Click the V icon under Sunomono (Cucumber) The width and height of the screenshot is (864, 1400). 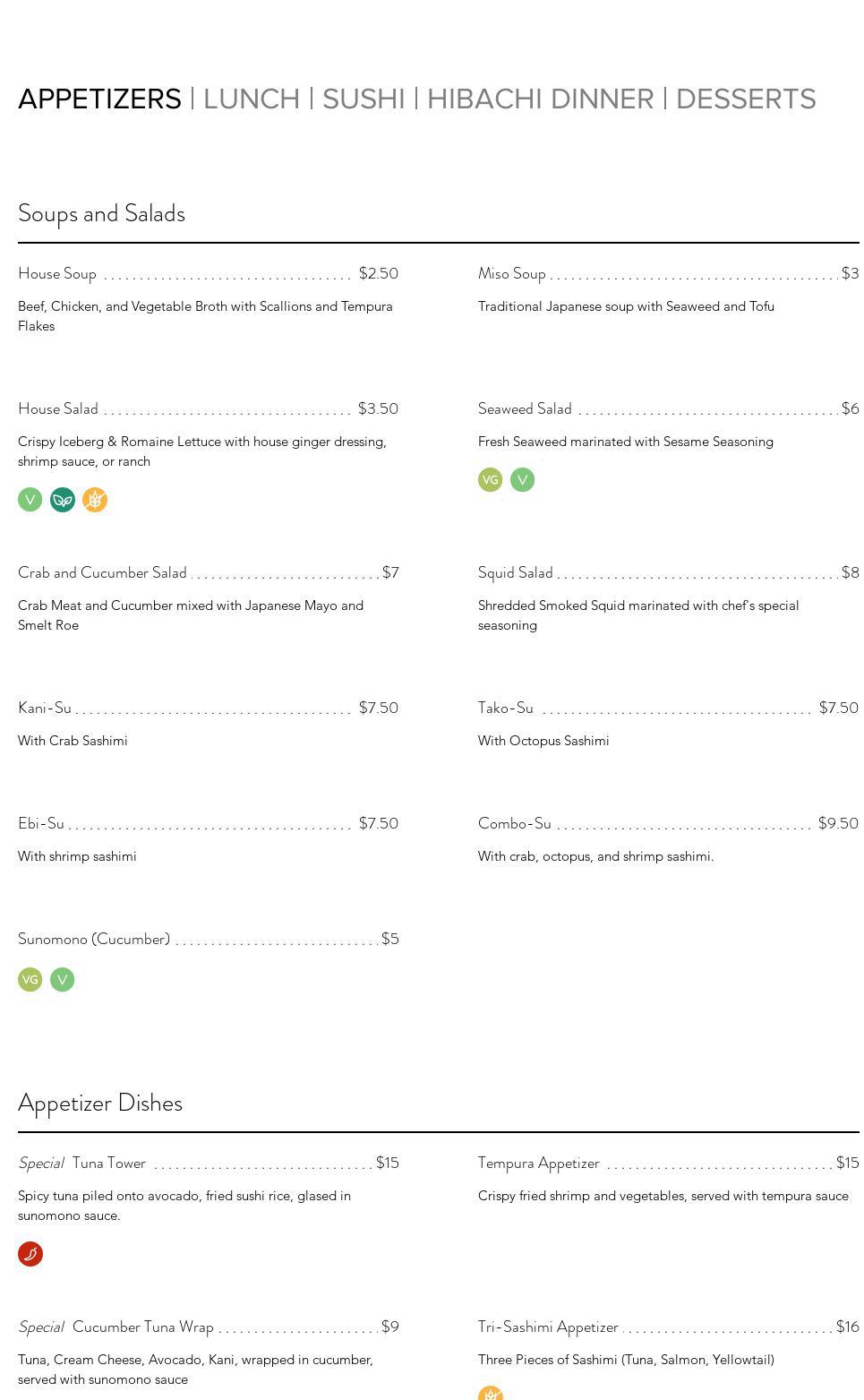pos(63,980)
